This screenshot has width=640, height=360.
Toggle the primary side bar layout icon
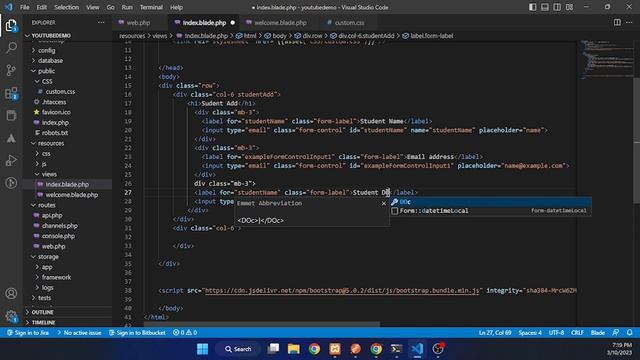(x=533, y=7)
